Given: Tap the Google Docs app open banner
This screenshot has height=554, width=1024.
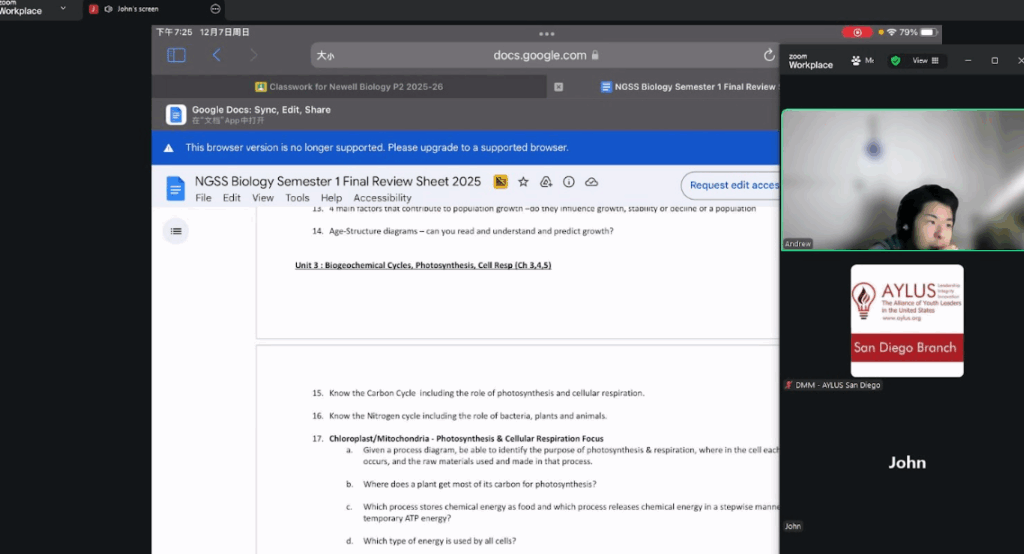Looking at the screenshot, I should [x=260, y=114].
